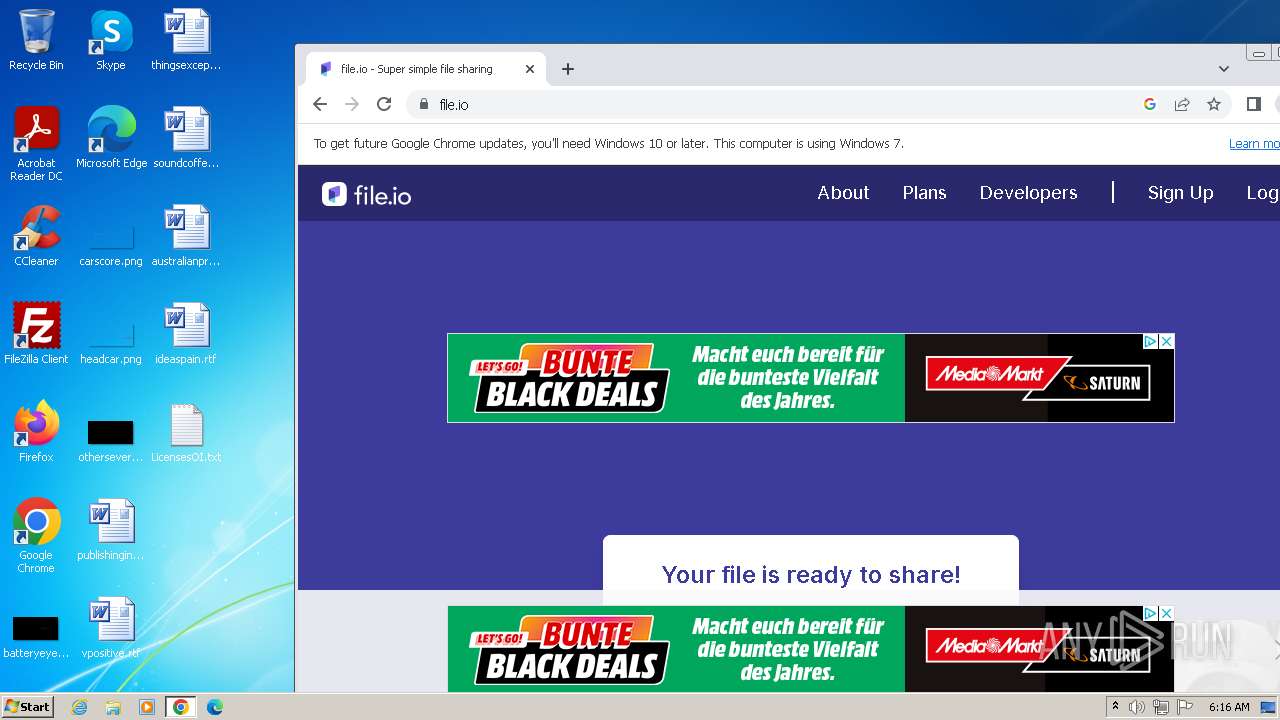Open the Action Center flag icon

point(1185,707)
